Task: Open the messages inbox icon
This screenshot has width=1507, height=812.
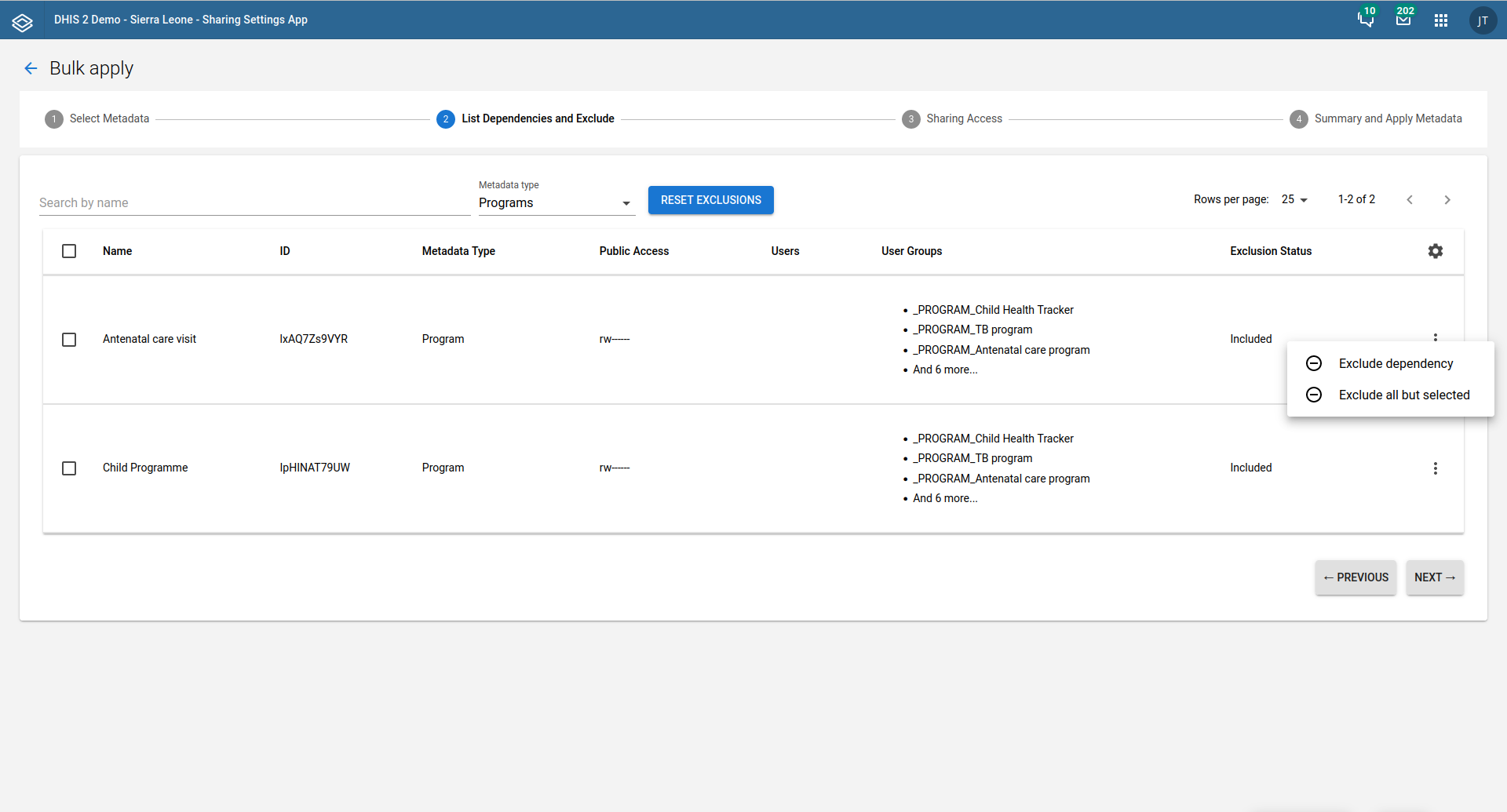Action: point(1403,20)
